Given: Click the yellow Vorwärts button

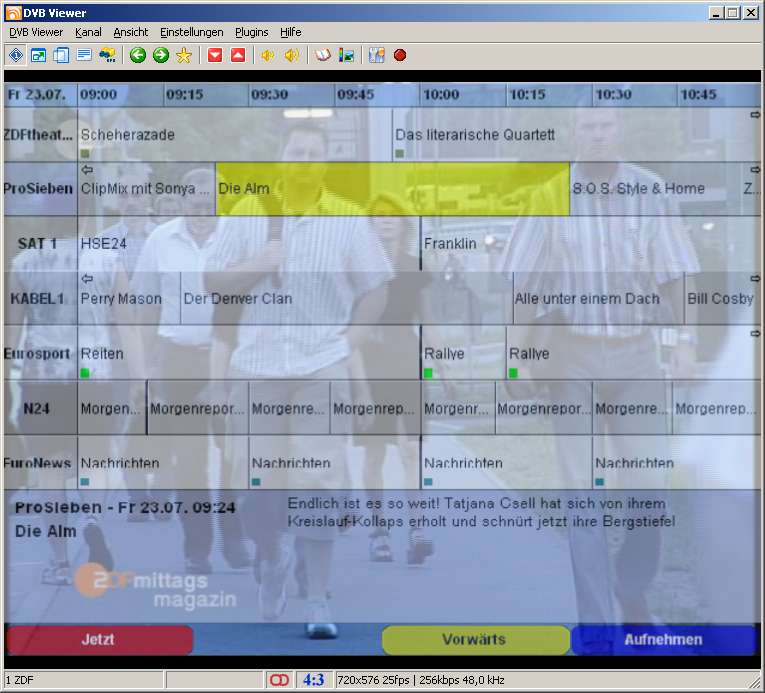Looking at the screenshot, I should click(x=475, y=640).
